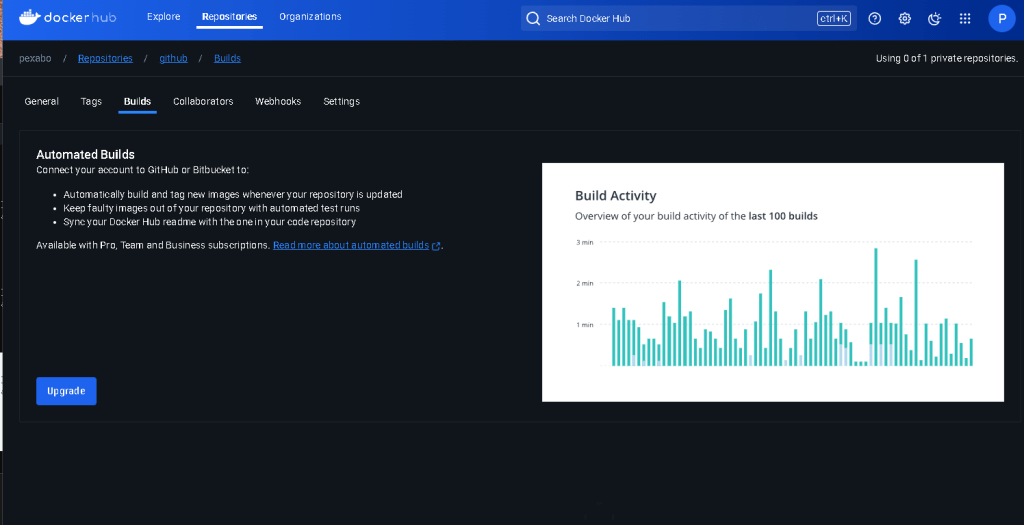The image size is (1024, 525).
Task: Toggle dark mode moon icon
Action: pyautogui.click(x=935, y=19)
